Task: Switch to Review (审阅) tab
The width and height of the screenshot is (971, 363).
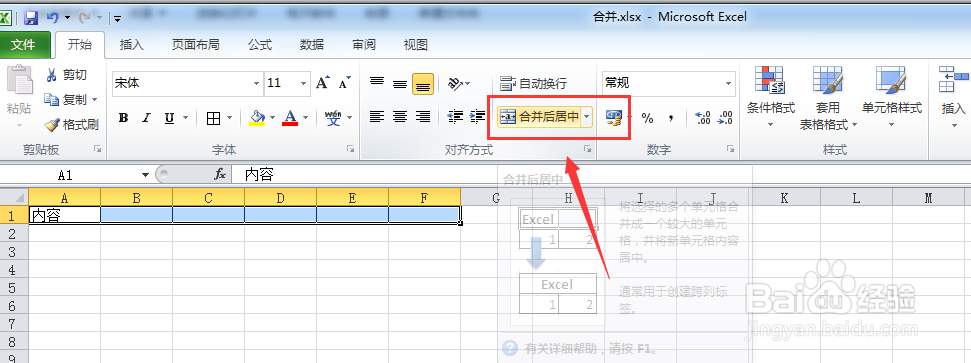Action: [x=364, y=45]
